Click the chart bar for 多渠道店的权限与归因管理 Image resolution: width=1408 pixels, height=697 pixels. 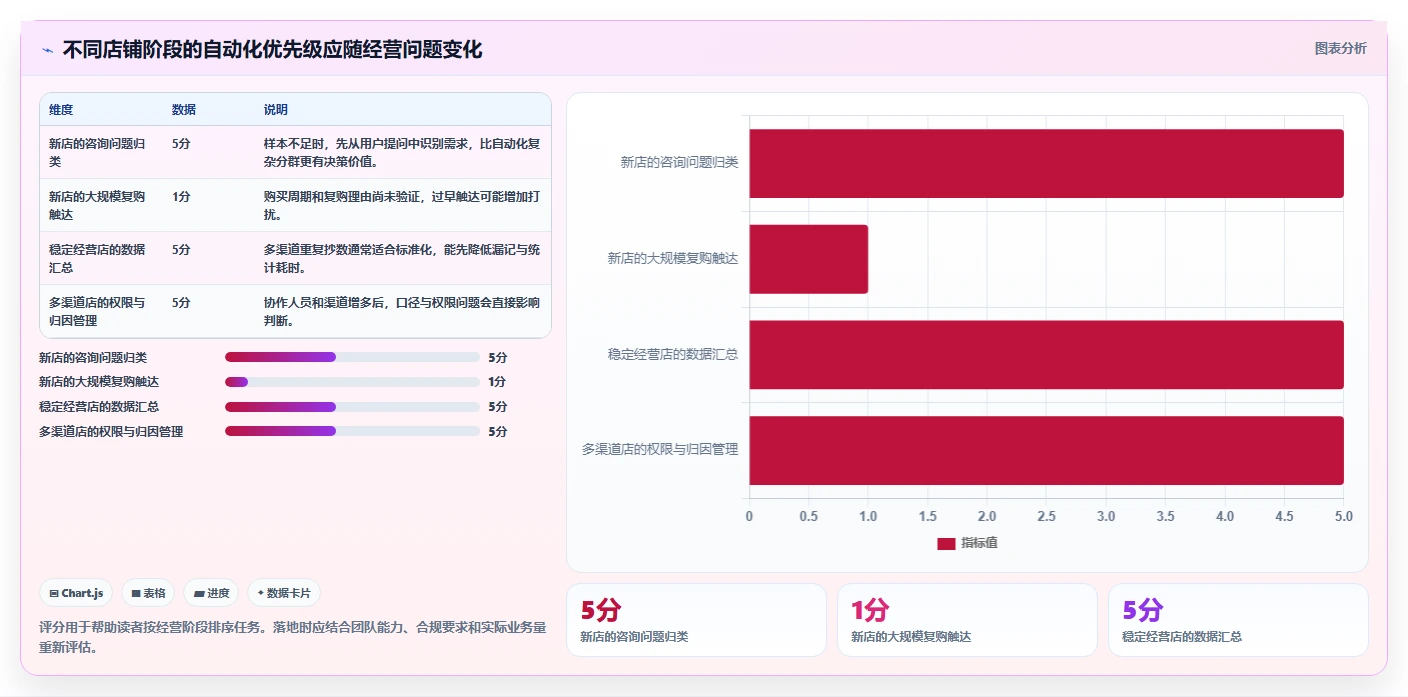pos(1046,450)
